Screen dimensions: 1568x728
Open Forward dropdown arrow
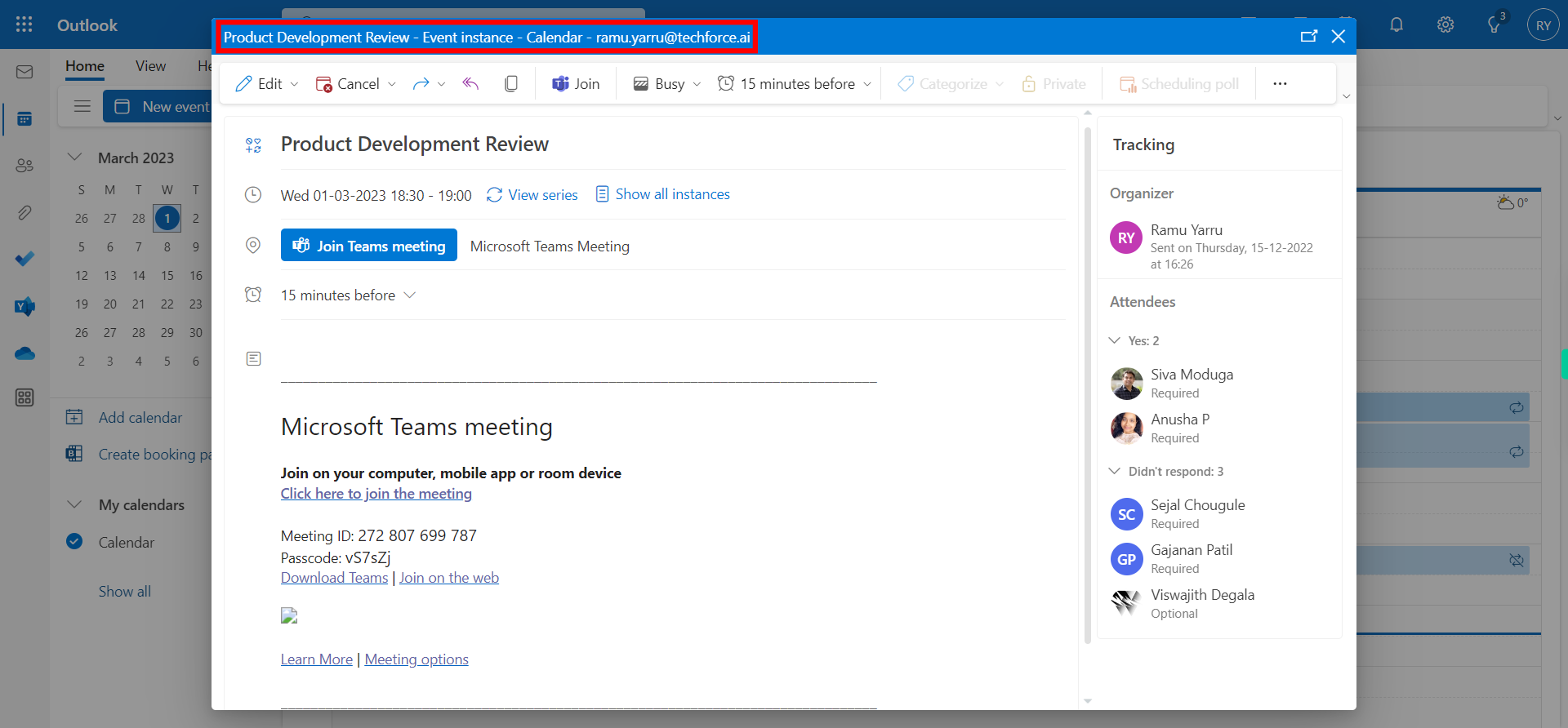point(442,84)
